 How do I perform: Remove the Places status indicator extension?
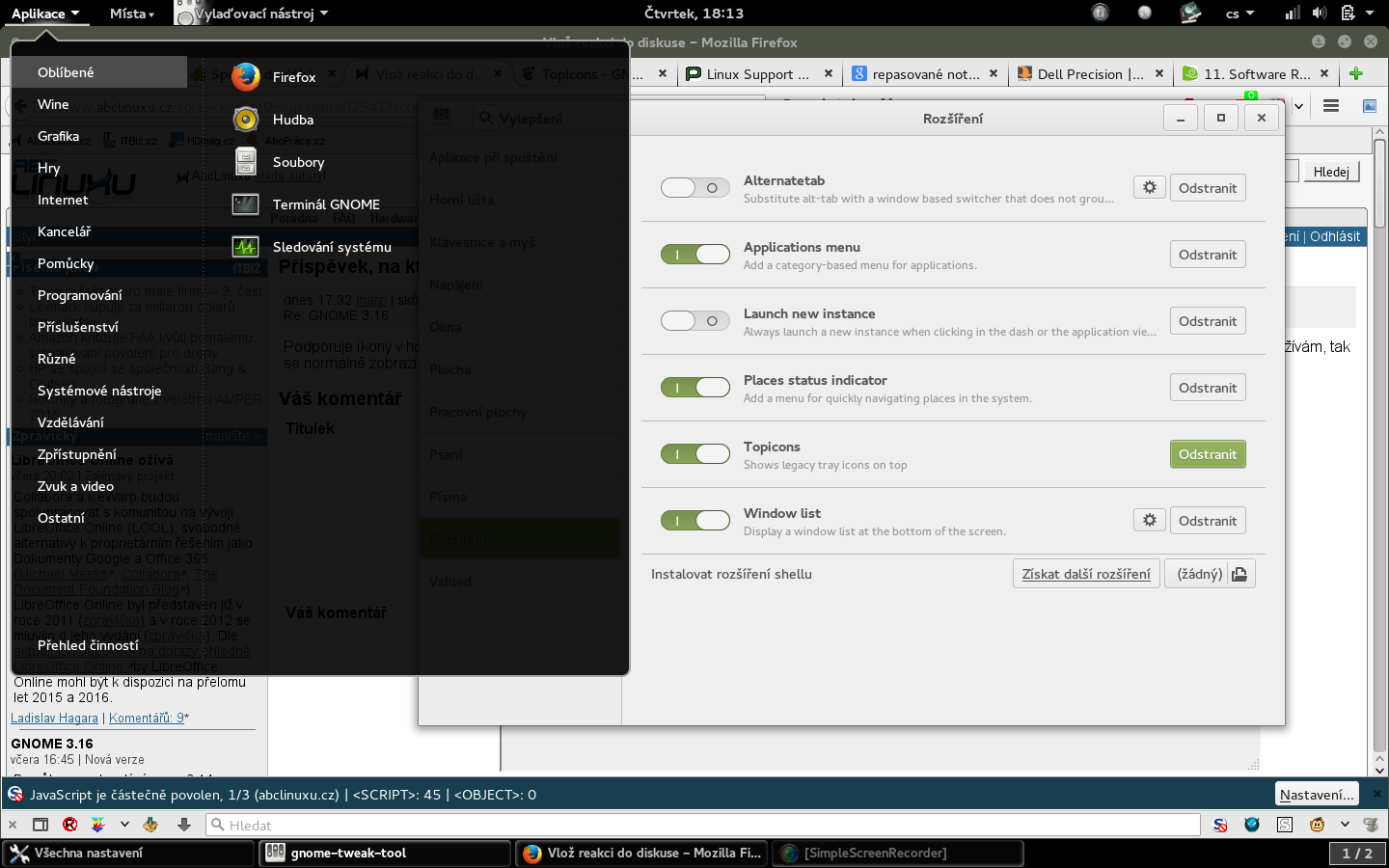1208,388
